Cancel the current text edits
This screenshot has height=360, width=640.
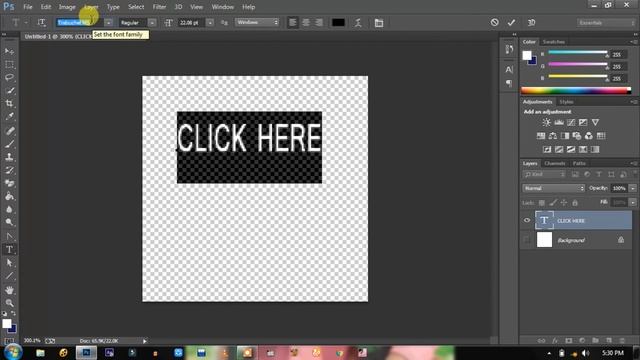click(495, 22)
